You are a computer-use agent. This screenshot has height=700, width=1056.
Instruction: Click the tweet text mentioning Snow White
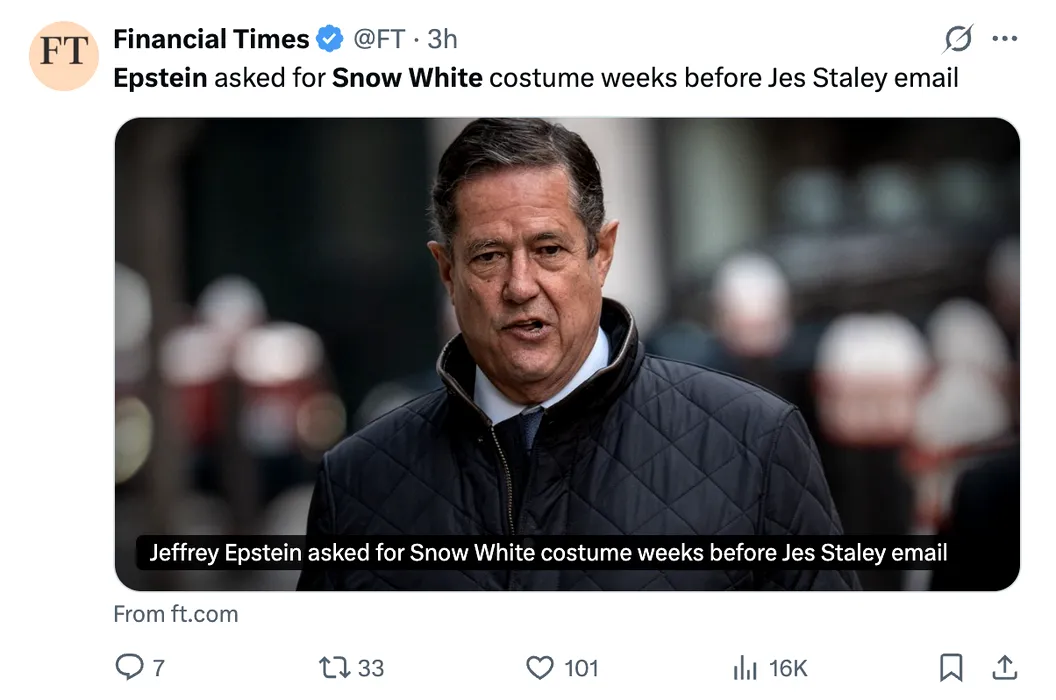[535, 78]
